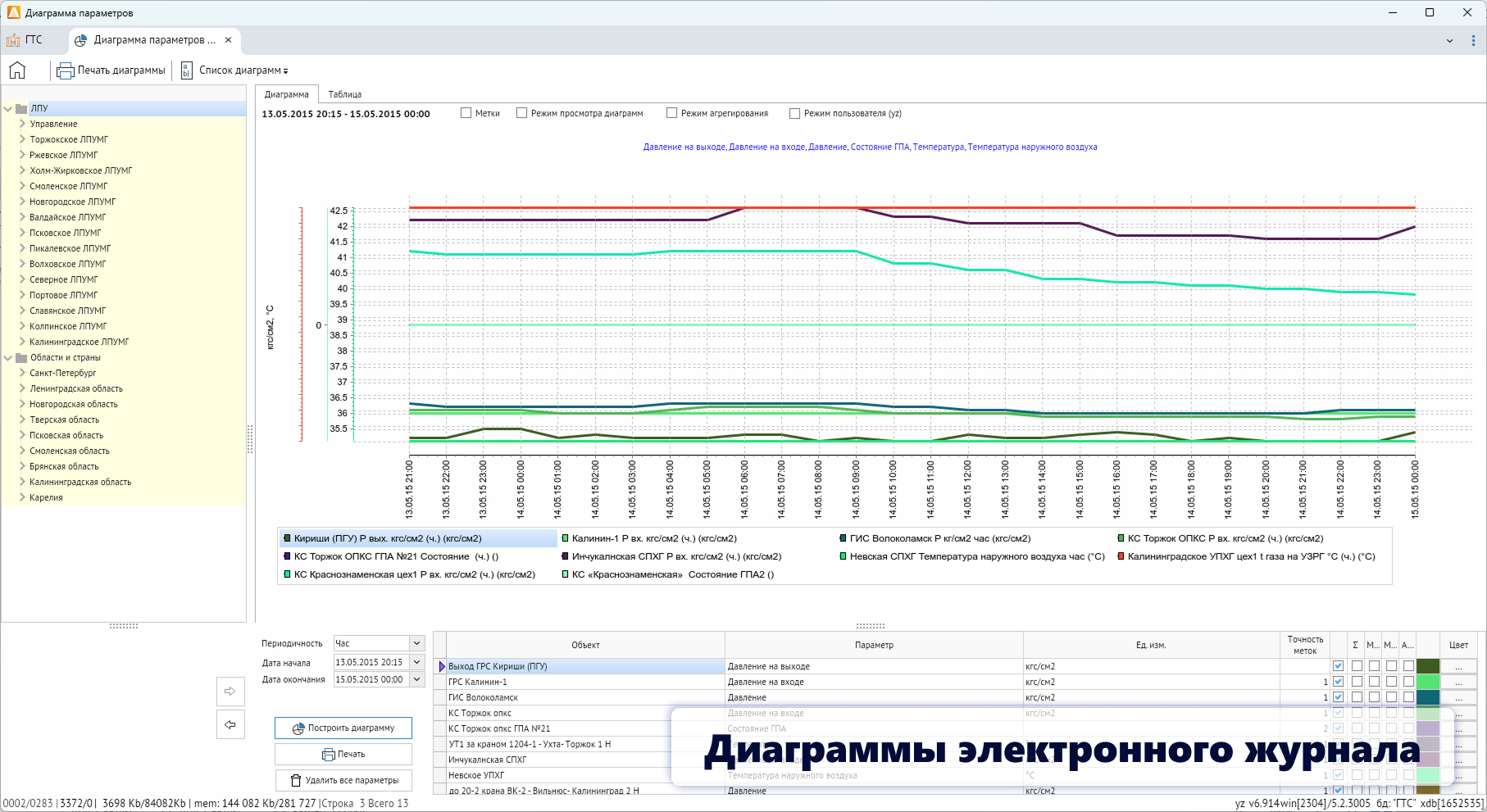The image size is (1487, 812).
Task: Expand the Санкт-Петербург node
Action: [22, 373]
